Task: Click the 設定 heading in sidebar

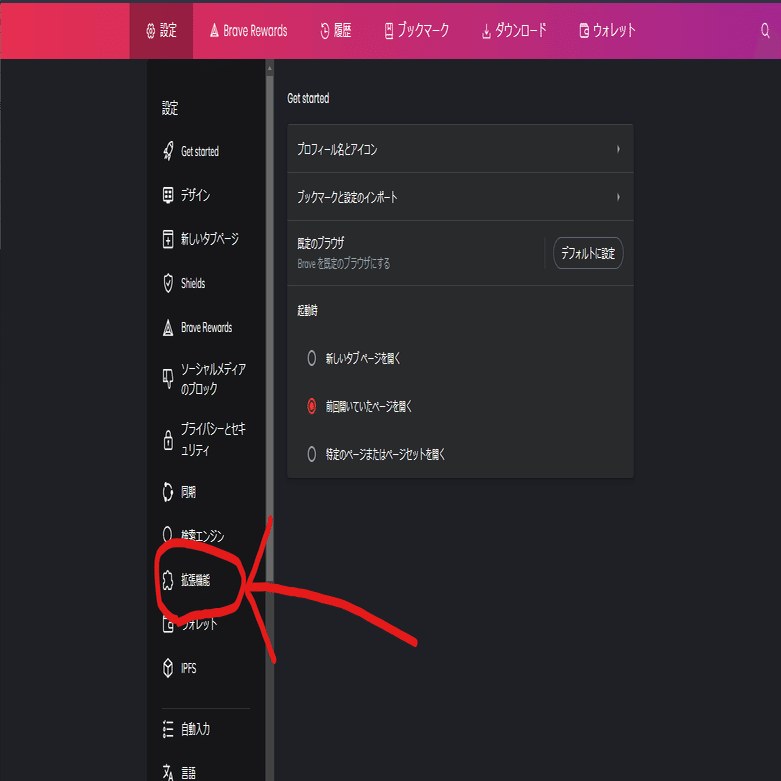Action: [x=170, y=108]
